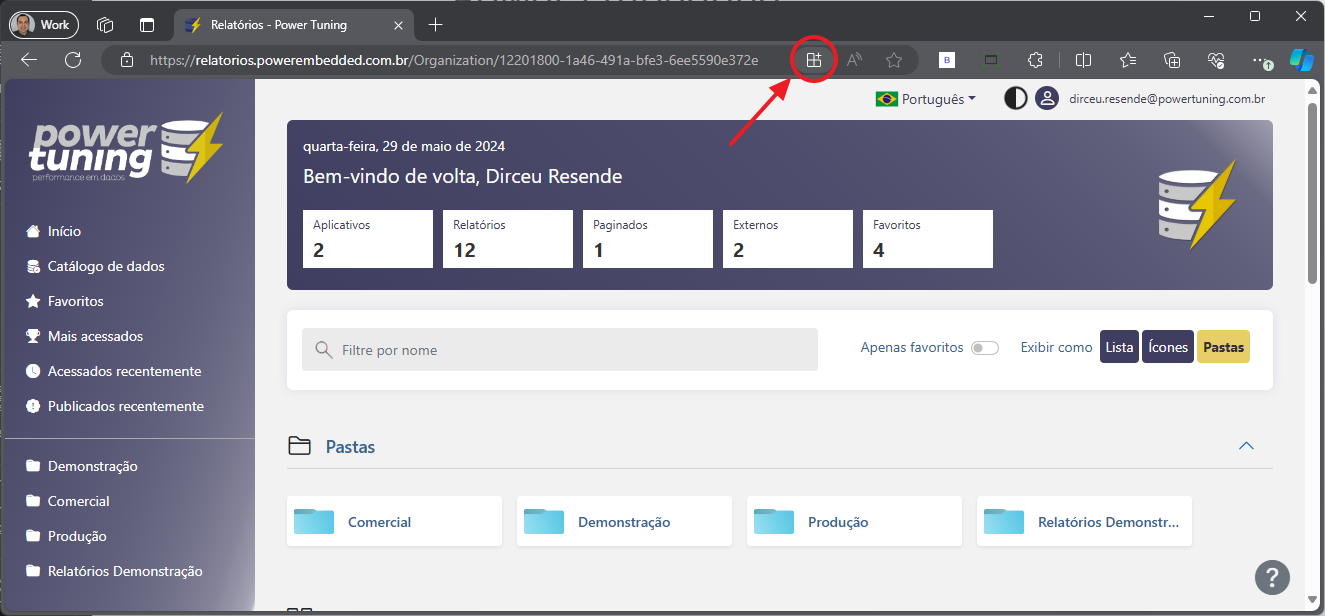Open Edge split screen icon
The height and width of the screenshot is (616, 1325).
(x=1083, y=60)
